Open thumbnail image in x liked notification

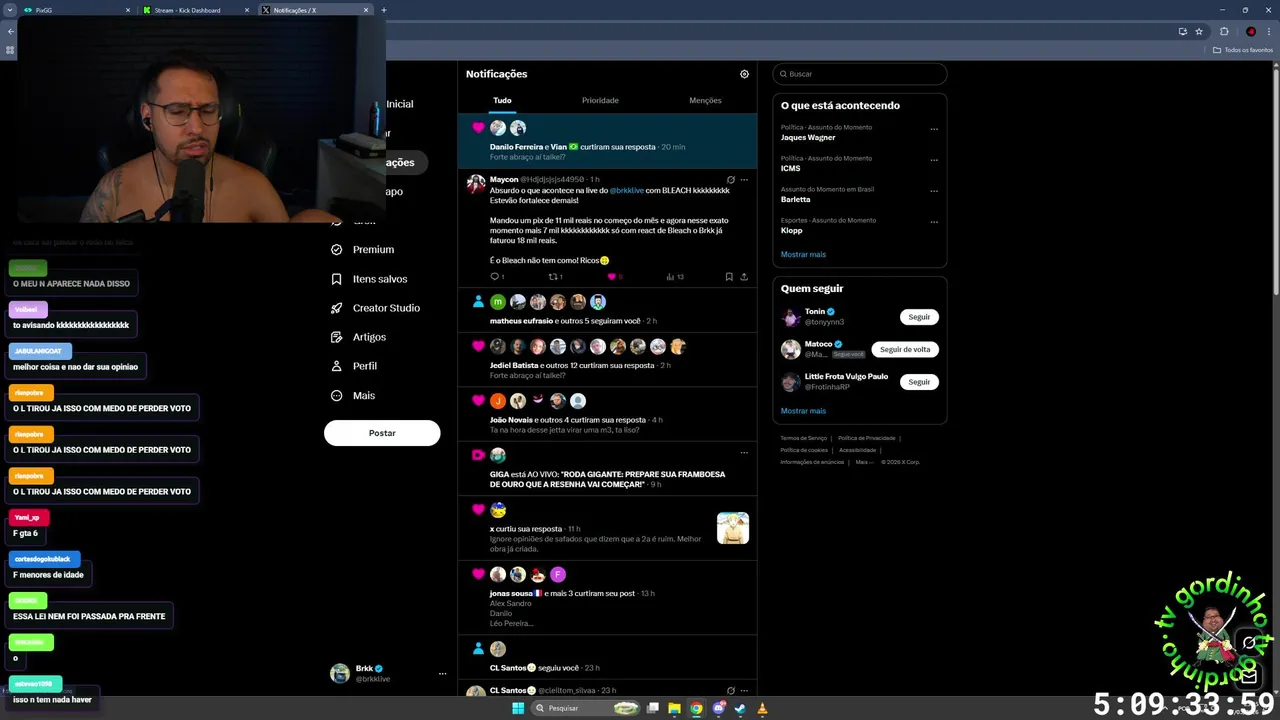click(x=733, y=528)
